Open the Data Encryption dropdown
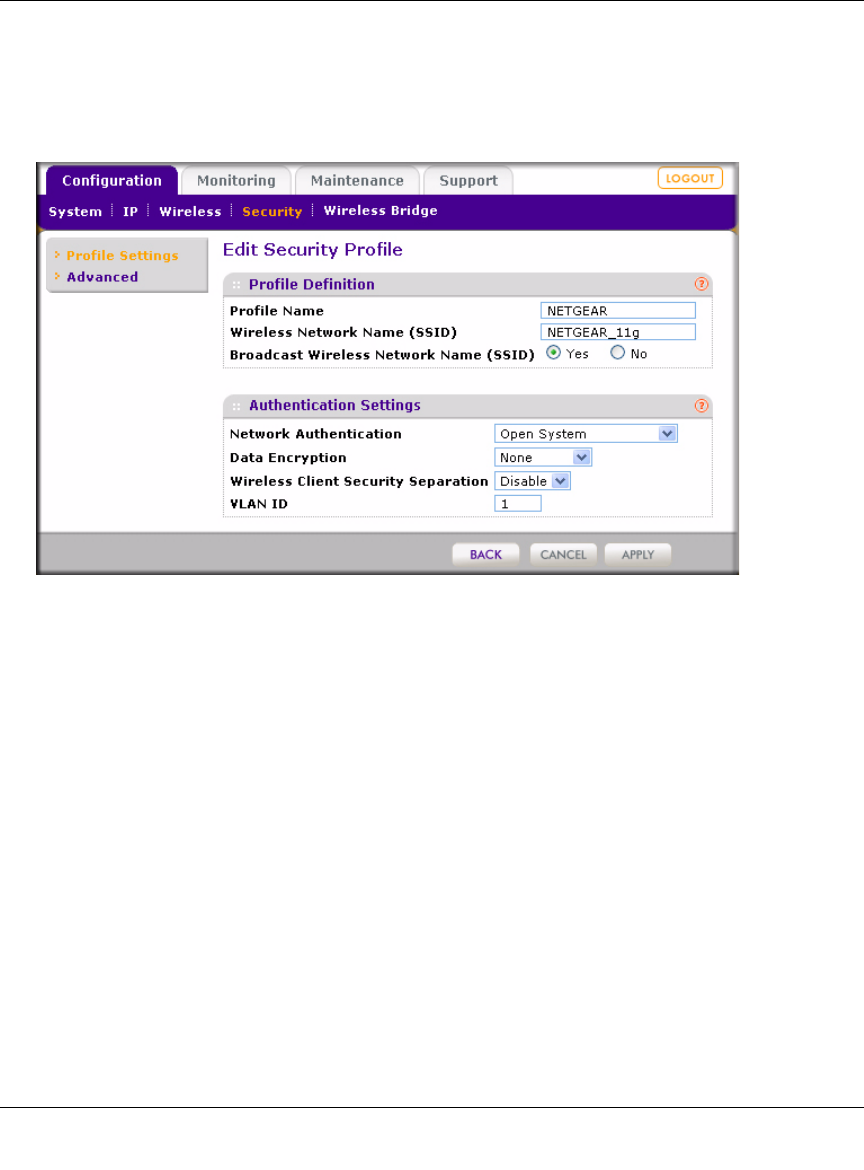 click(x=543, y=457)
